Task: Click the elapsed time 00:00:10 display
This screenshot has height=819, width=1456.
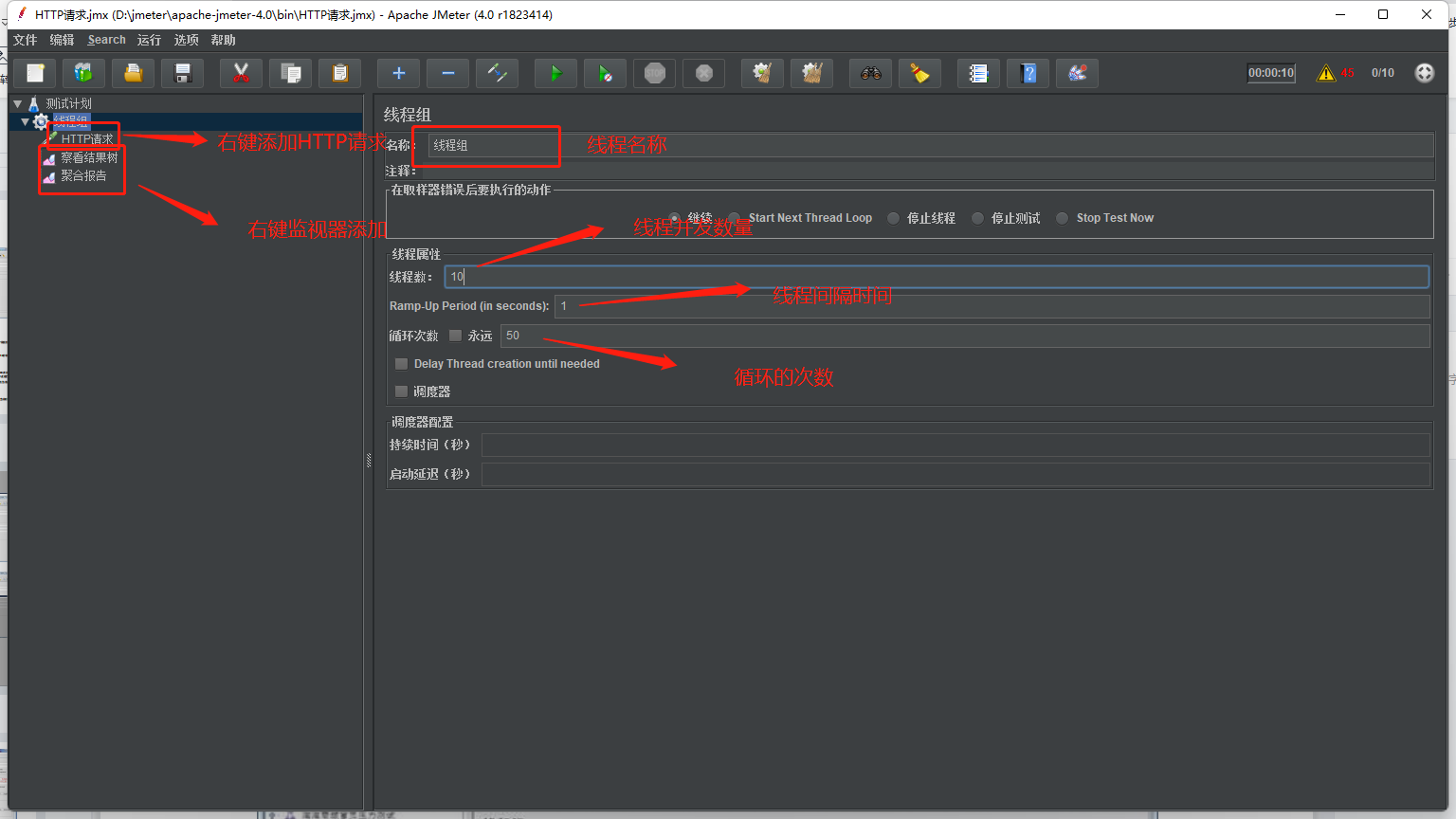Action: tap(1271, 73)
